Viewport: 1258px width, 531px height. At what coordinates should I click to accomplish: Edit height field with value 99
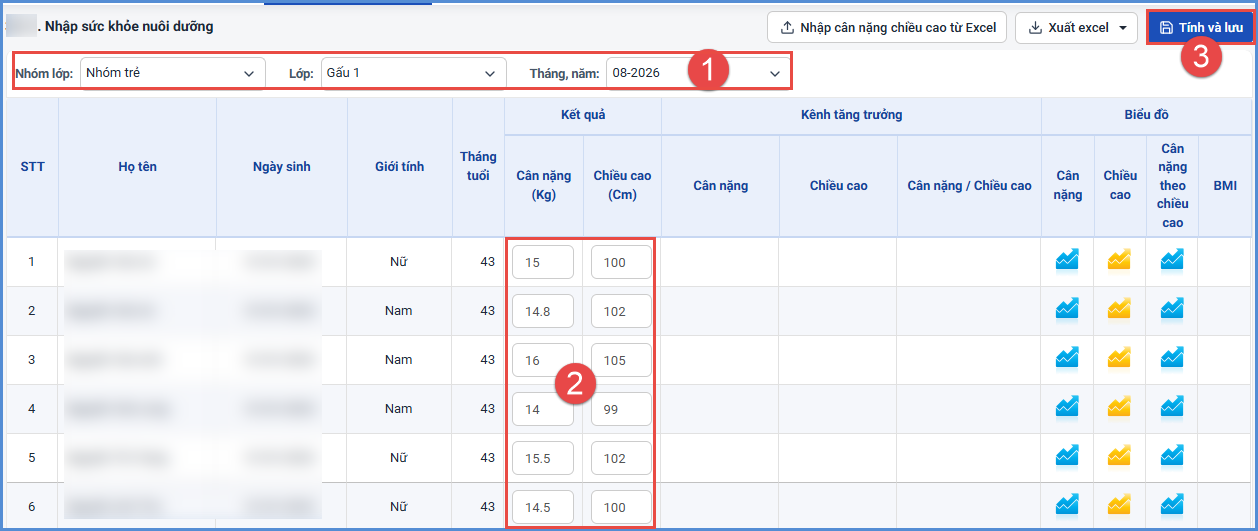(x=621, y=409)
